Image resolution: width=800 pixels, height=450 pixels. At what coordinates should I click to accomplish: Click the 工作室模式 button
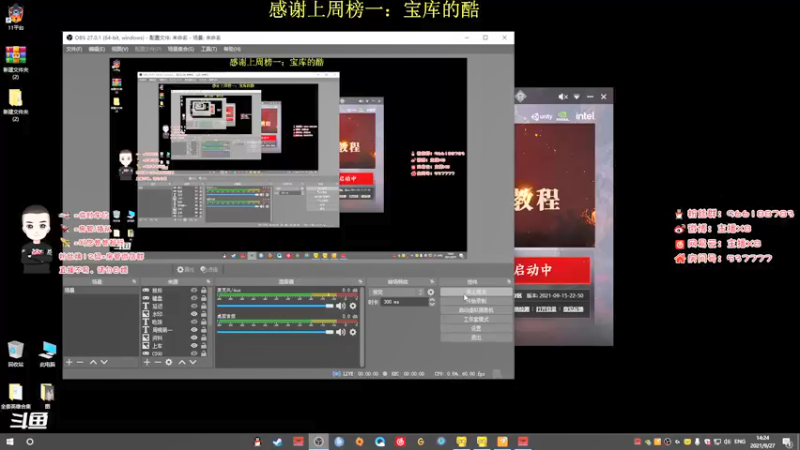[476, 319]
